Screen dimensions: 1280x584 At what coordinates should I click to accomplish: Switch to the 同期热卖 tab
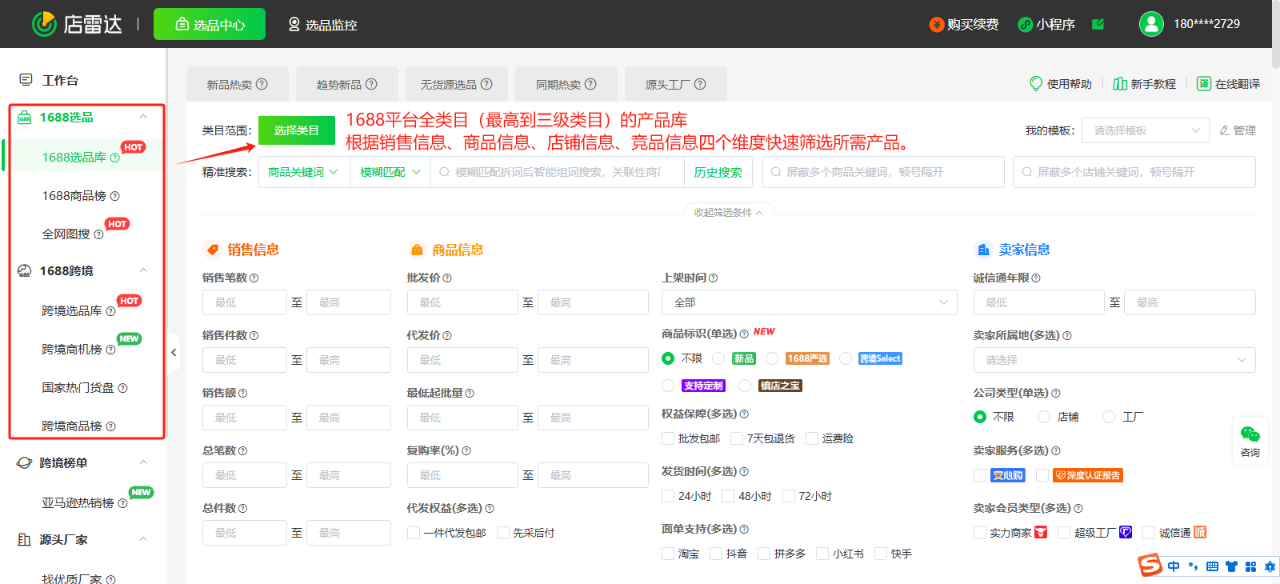pos(565,85)
